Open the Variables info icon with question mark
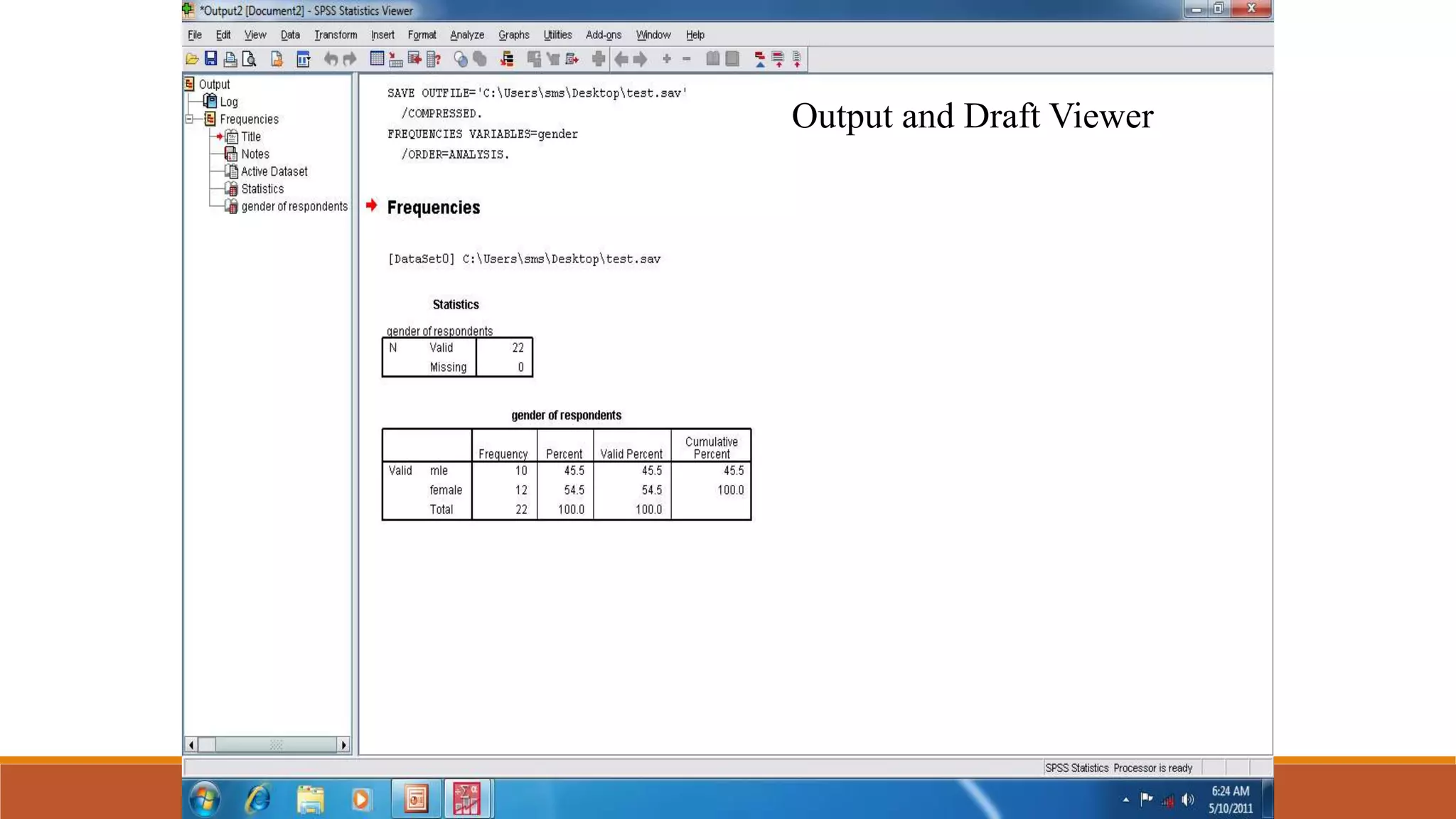Viewport: 1456px width, 819px height. [x=434, y=60]
